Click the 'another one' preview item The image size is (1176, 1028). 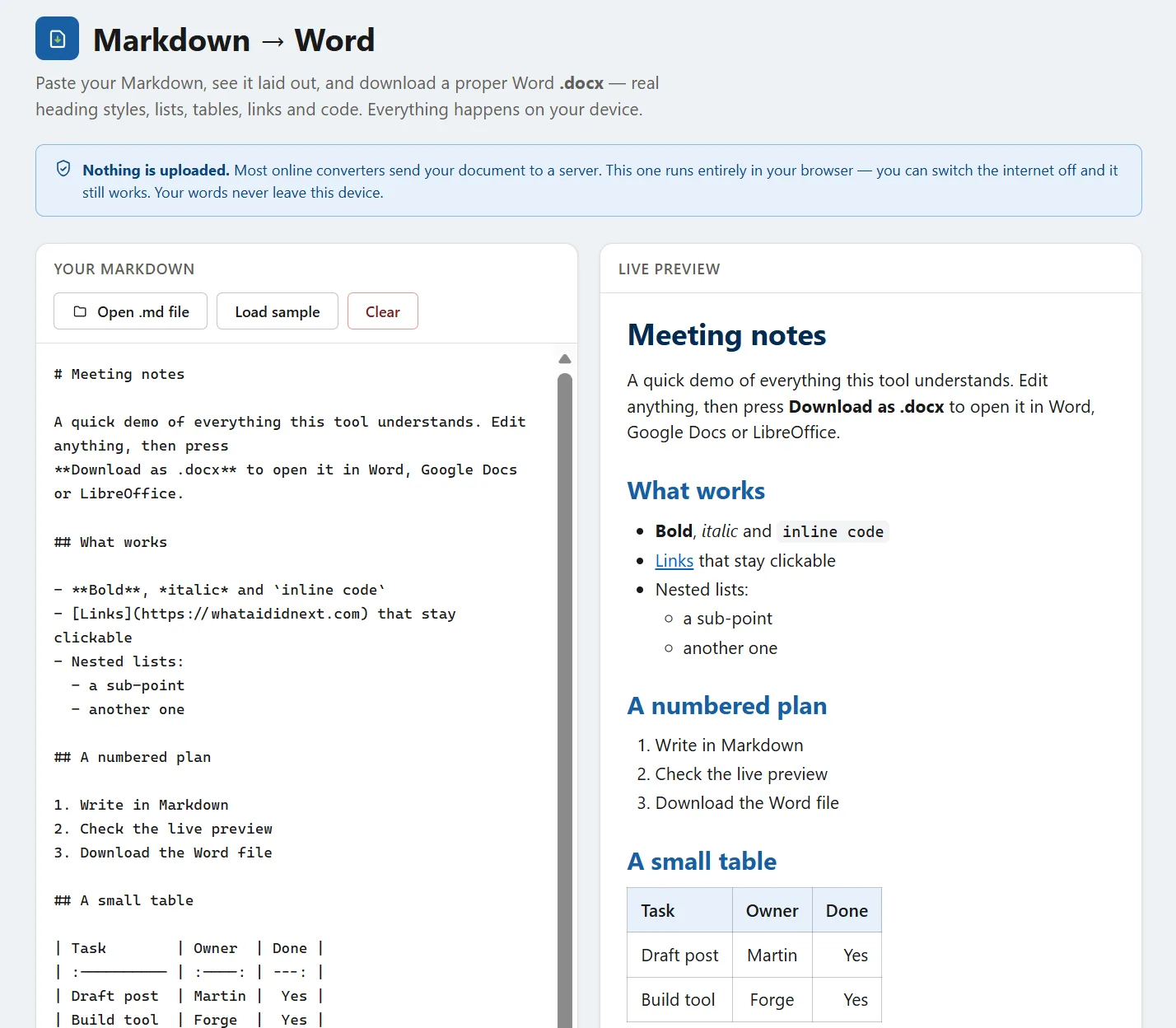730,648
